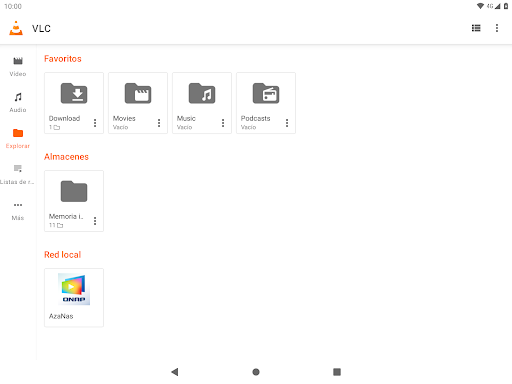Click the Wi-Fi status icon

point(480,6)
